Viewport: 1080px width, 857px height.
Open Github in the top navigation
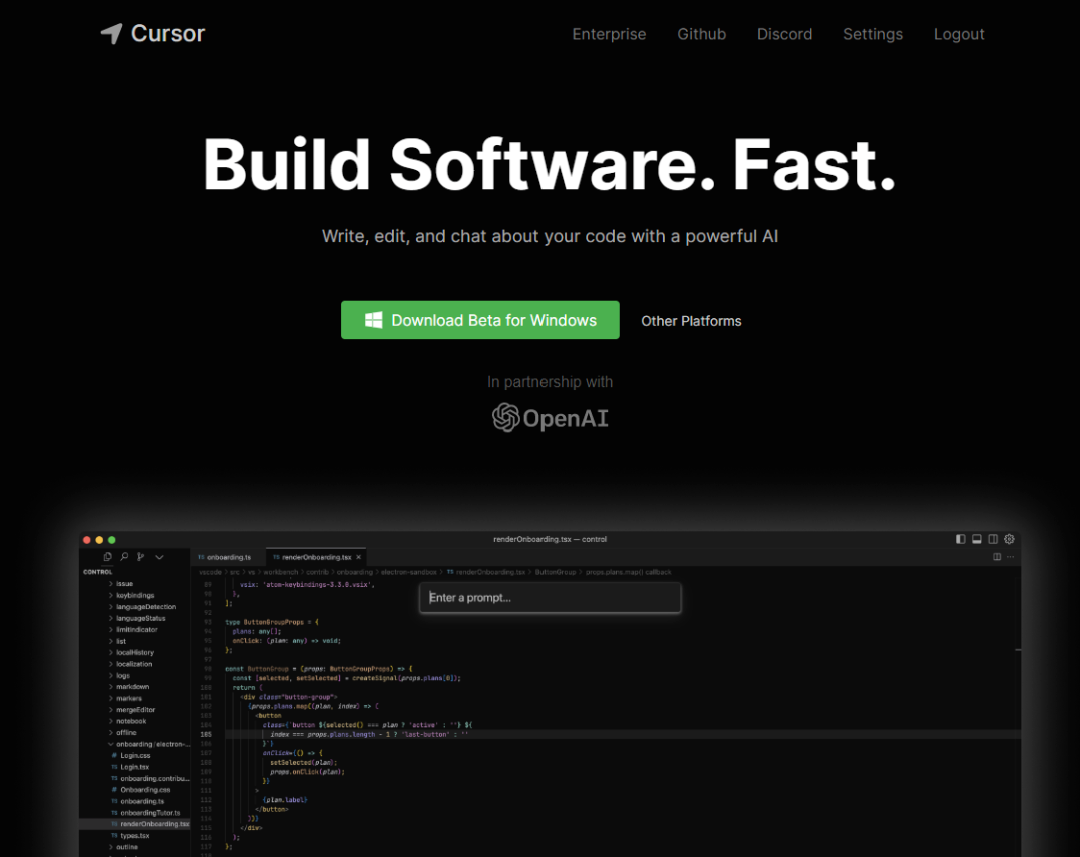click(x=702, y=34)
